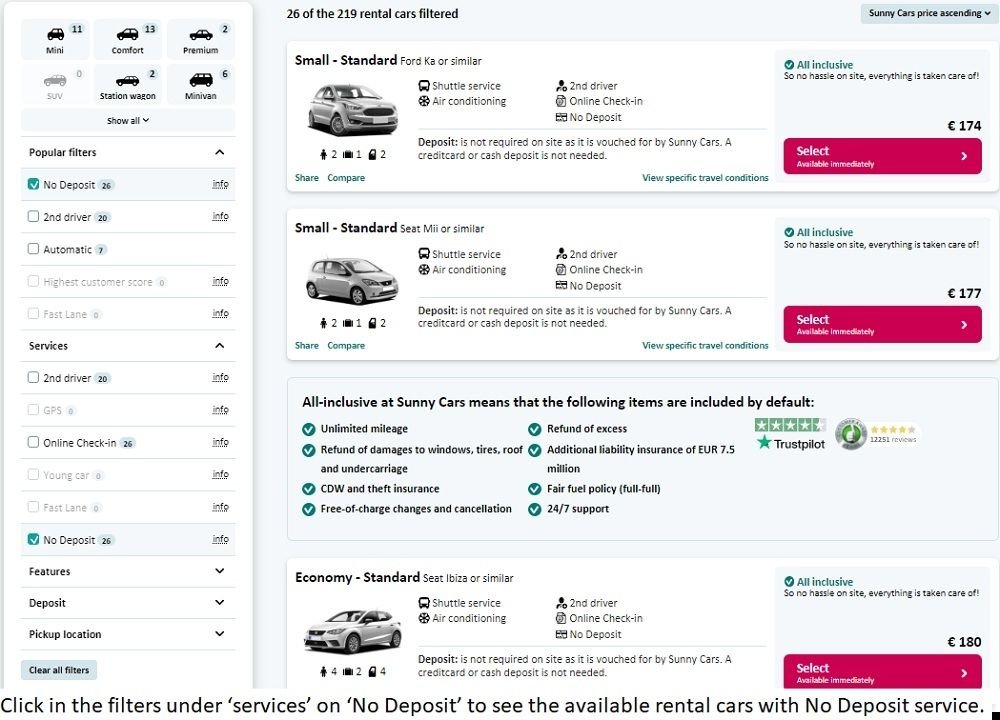Click info icon beside Online Check-in filter
The image size is (1000, 720).
pyautogui.click(x=220, y=442)
